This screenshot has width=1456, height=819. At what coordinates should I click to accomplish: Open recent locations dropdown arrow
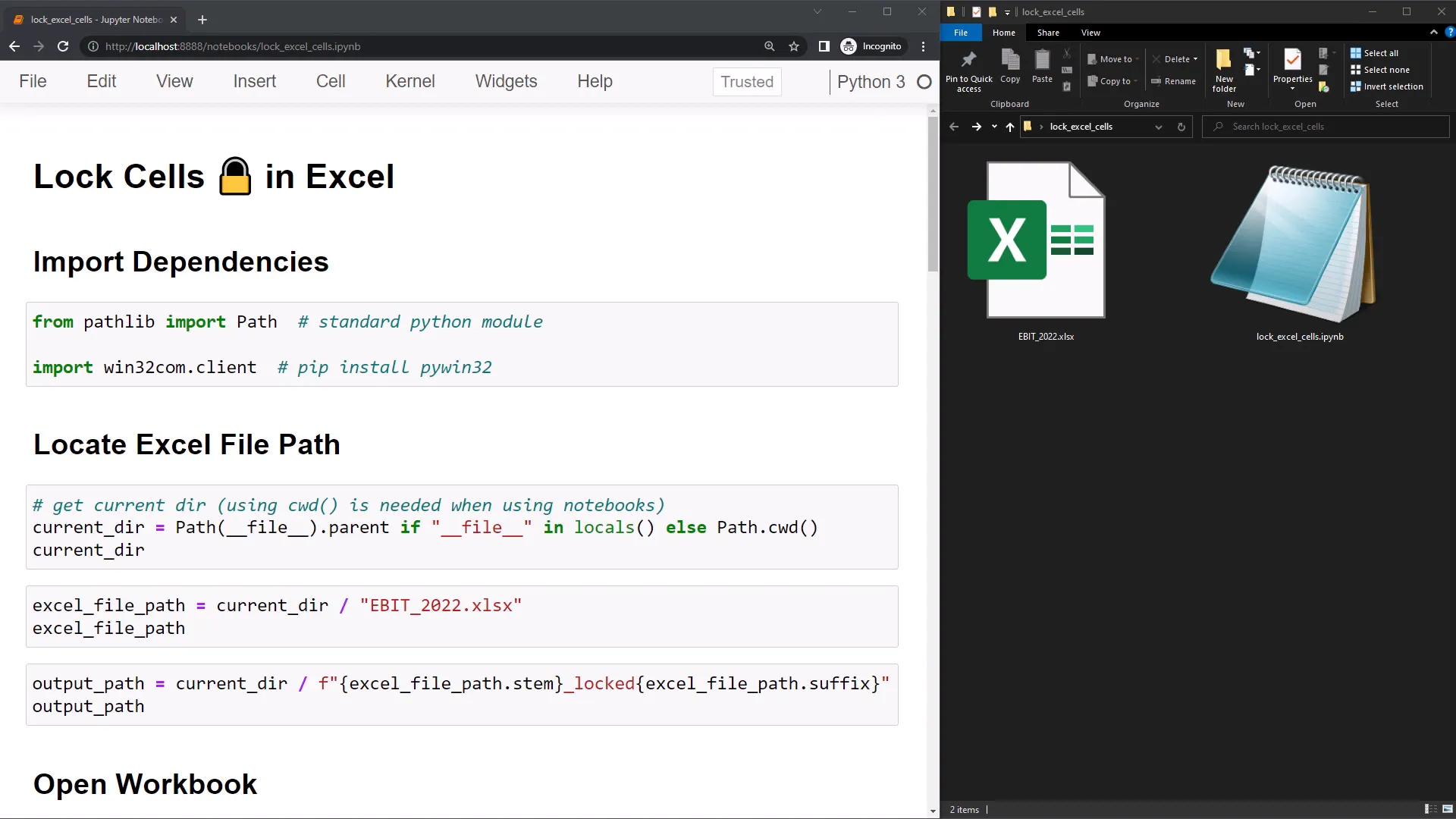tap(994, 127)
